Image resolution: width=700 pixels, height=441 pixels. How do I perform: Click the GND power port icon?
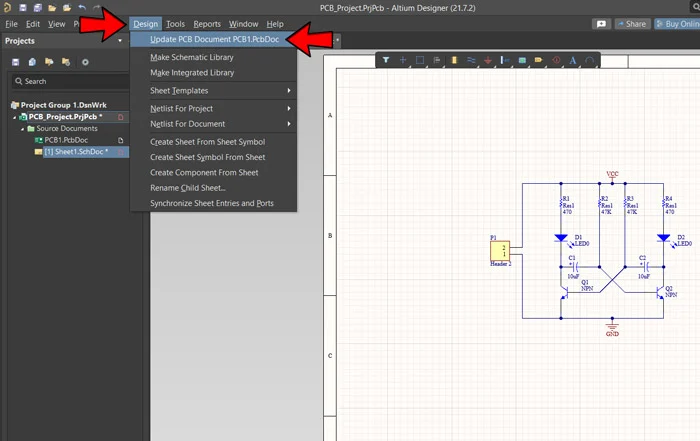(x=488, y=60)
